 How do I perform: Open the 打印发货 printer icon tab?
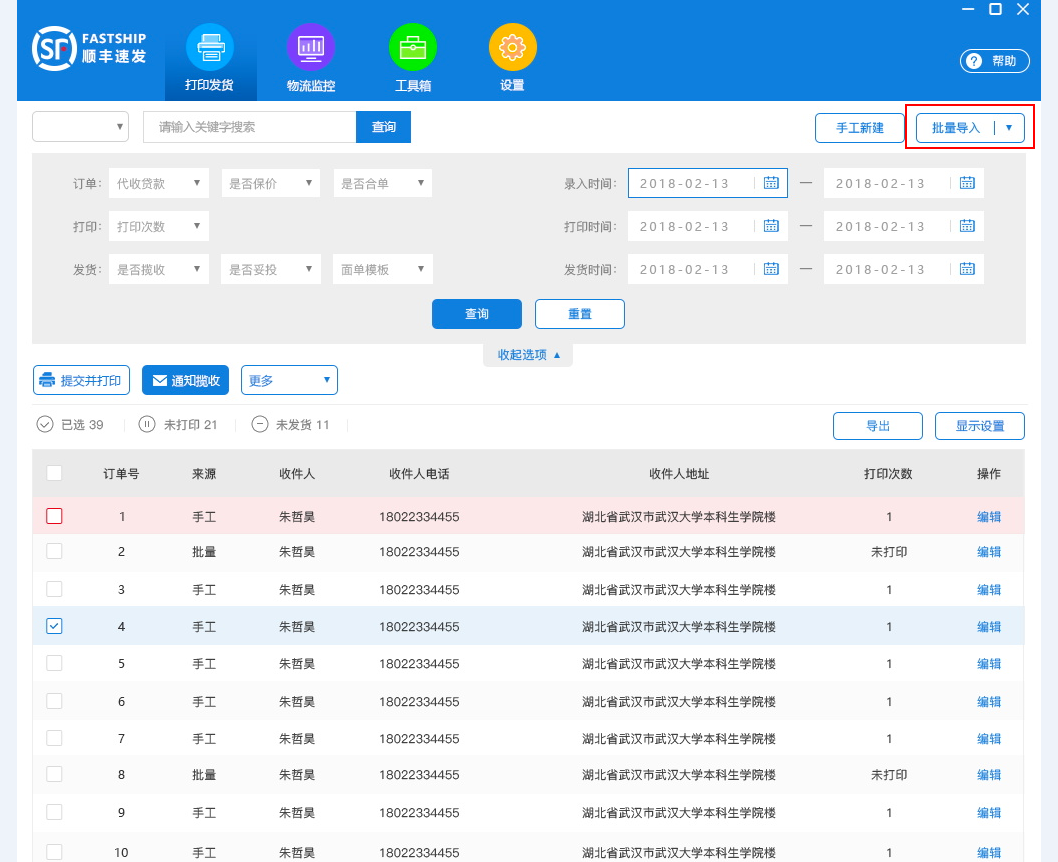(209, 48)
